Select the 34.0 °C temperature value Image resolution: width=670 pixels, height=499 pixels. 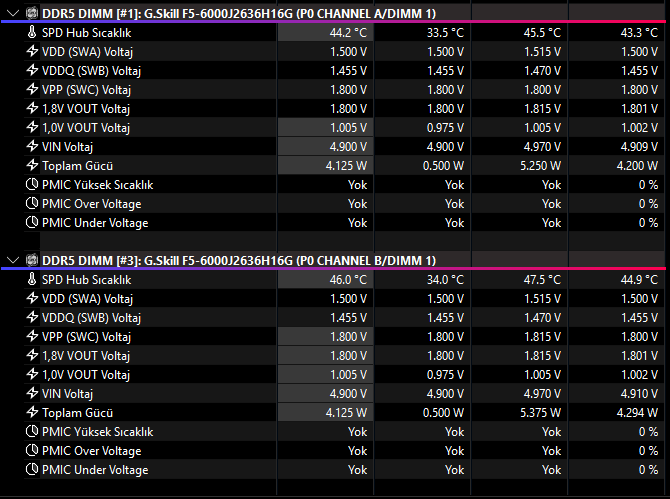point(445,280)
